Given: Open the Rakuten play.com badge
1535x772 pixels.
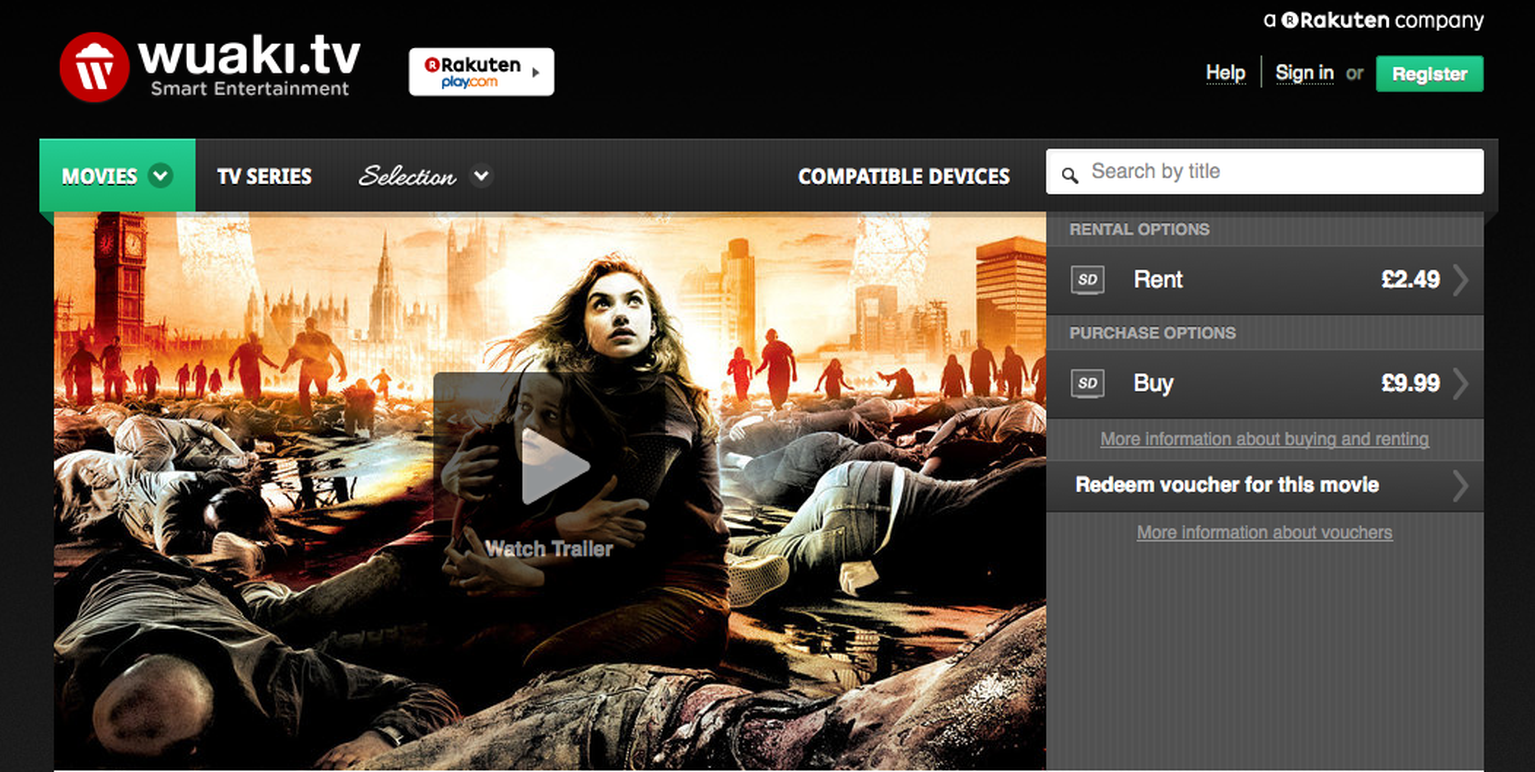Looking at the screenshot, I should click(481, 72).
